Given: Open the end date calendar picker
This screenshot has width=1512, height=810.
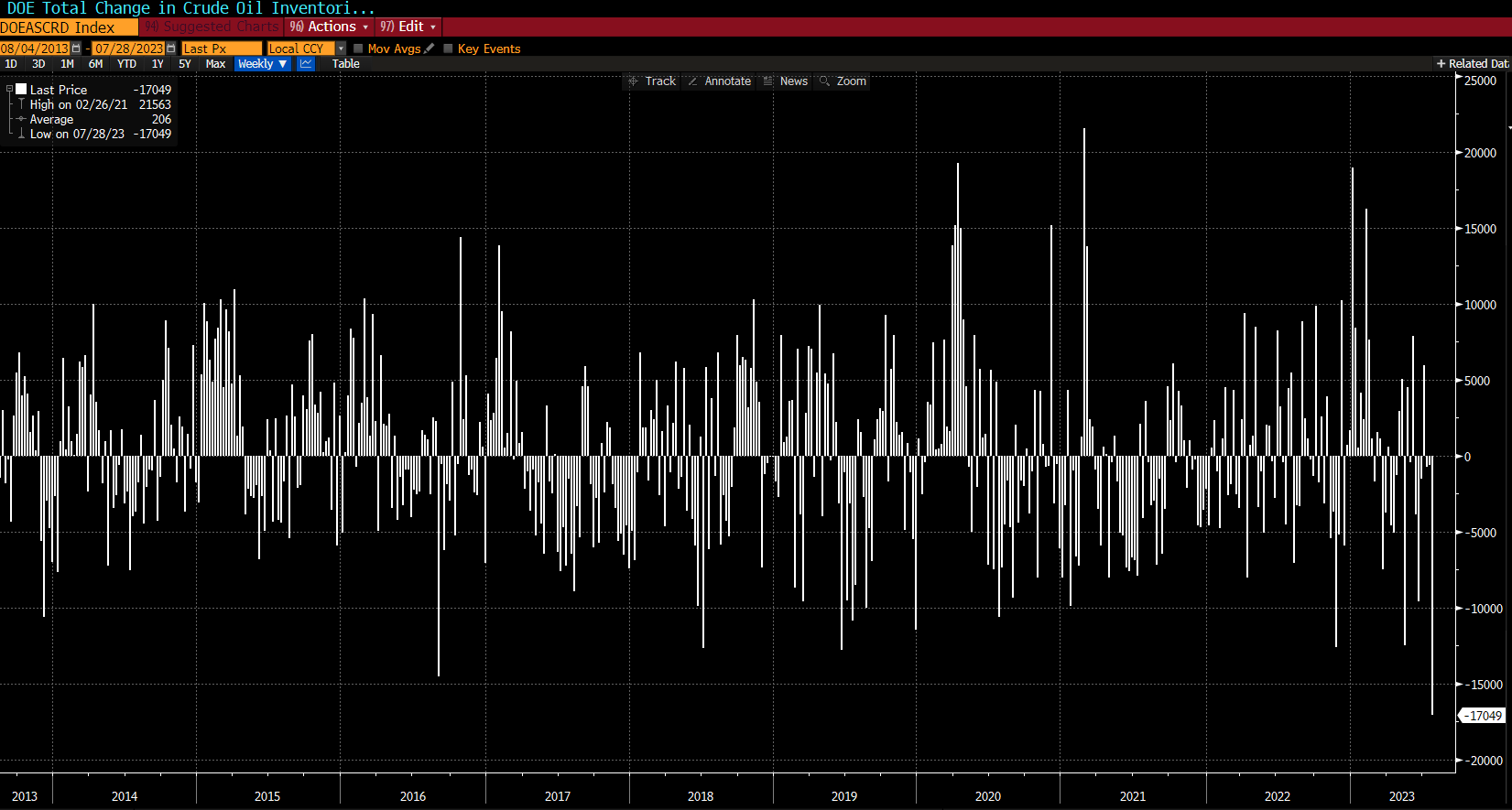Looking at the screenshot, I should (x=171, y=49).
